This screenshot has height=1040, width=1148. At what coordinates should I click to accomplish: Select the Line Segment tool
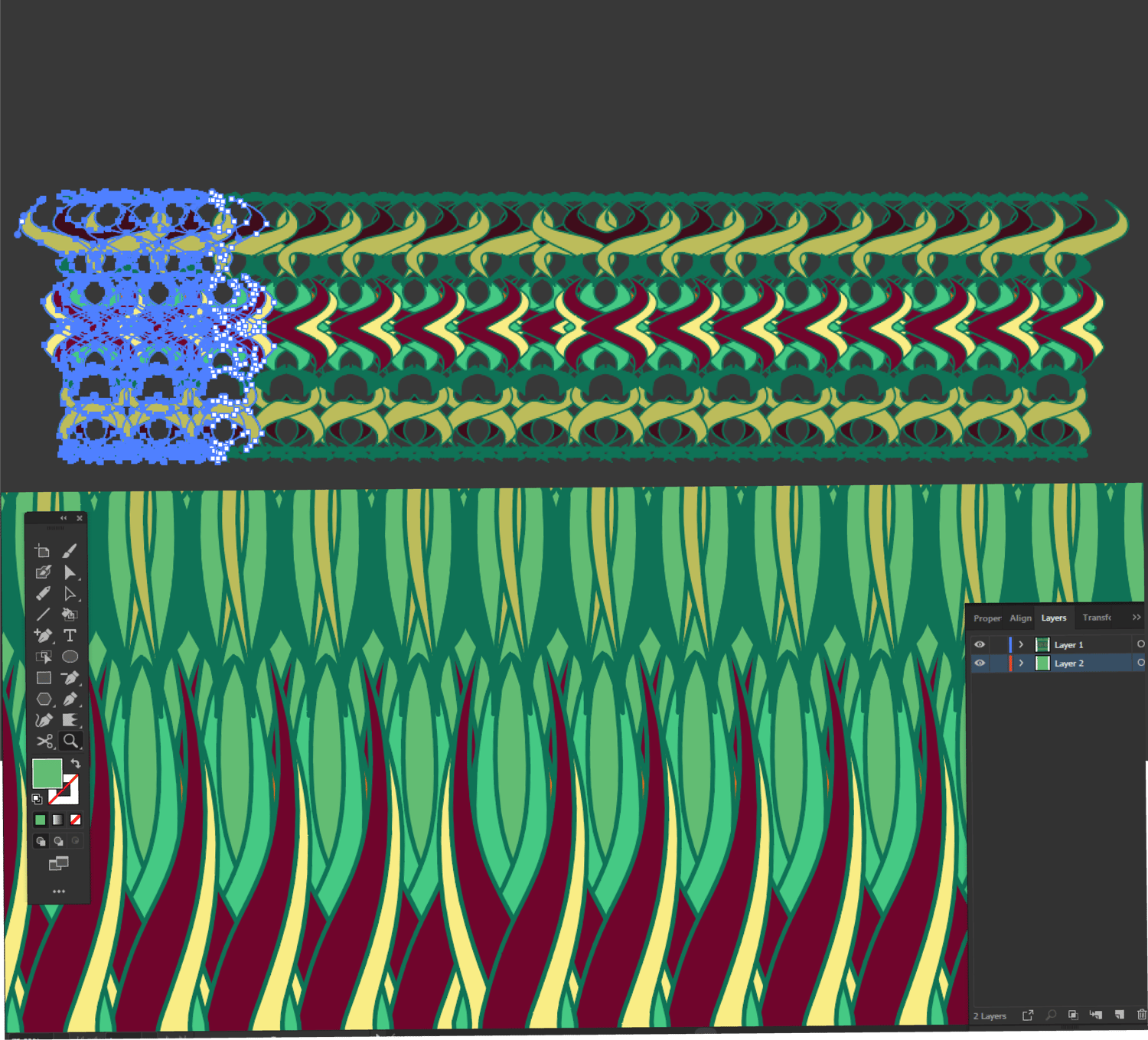tap(43, 614)
